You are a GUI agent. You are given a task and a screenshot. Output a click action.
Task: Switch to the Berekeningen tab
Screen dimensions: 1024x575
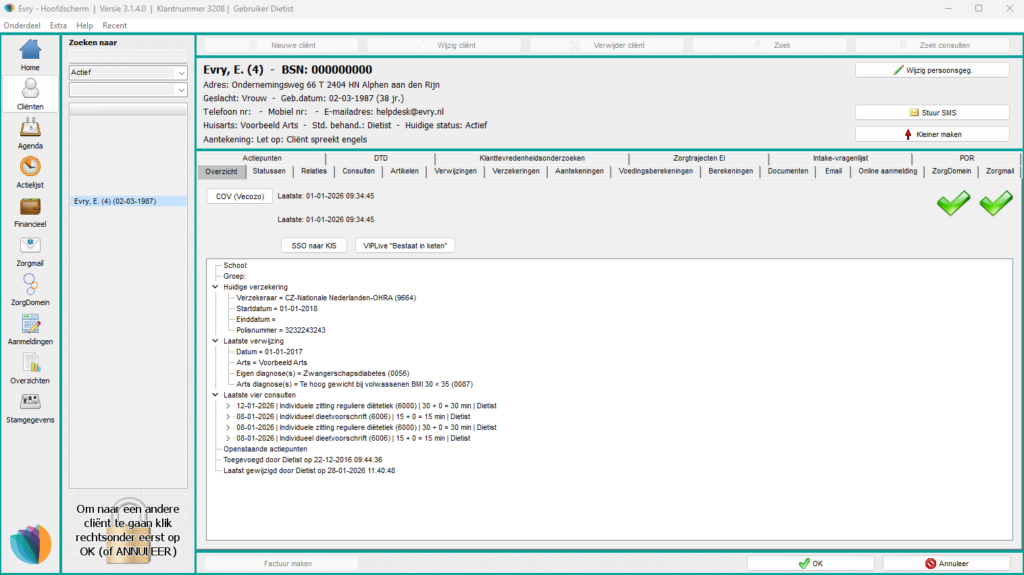point(731,171)
